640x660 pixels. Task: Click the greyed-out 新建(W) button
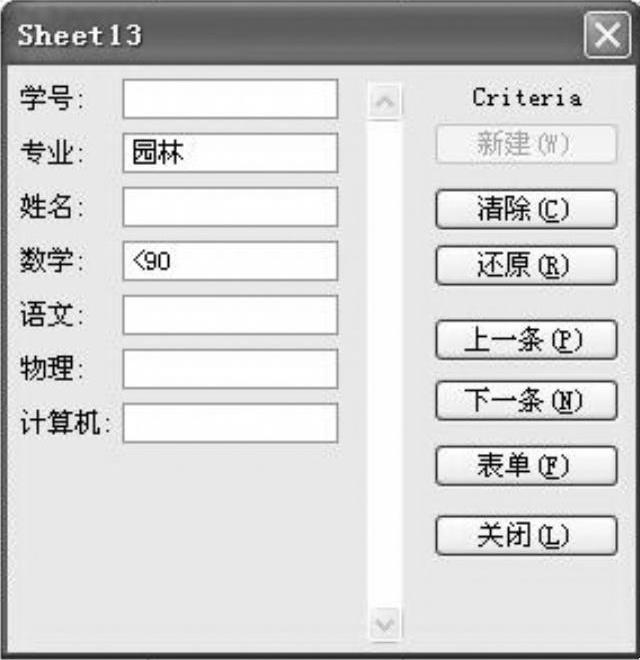tap(526, 144)
